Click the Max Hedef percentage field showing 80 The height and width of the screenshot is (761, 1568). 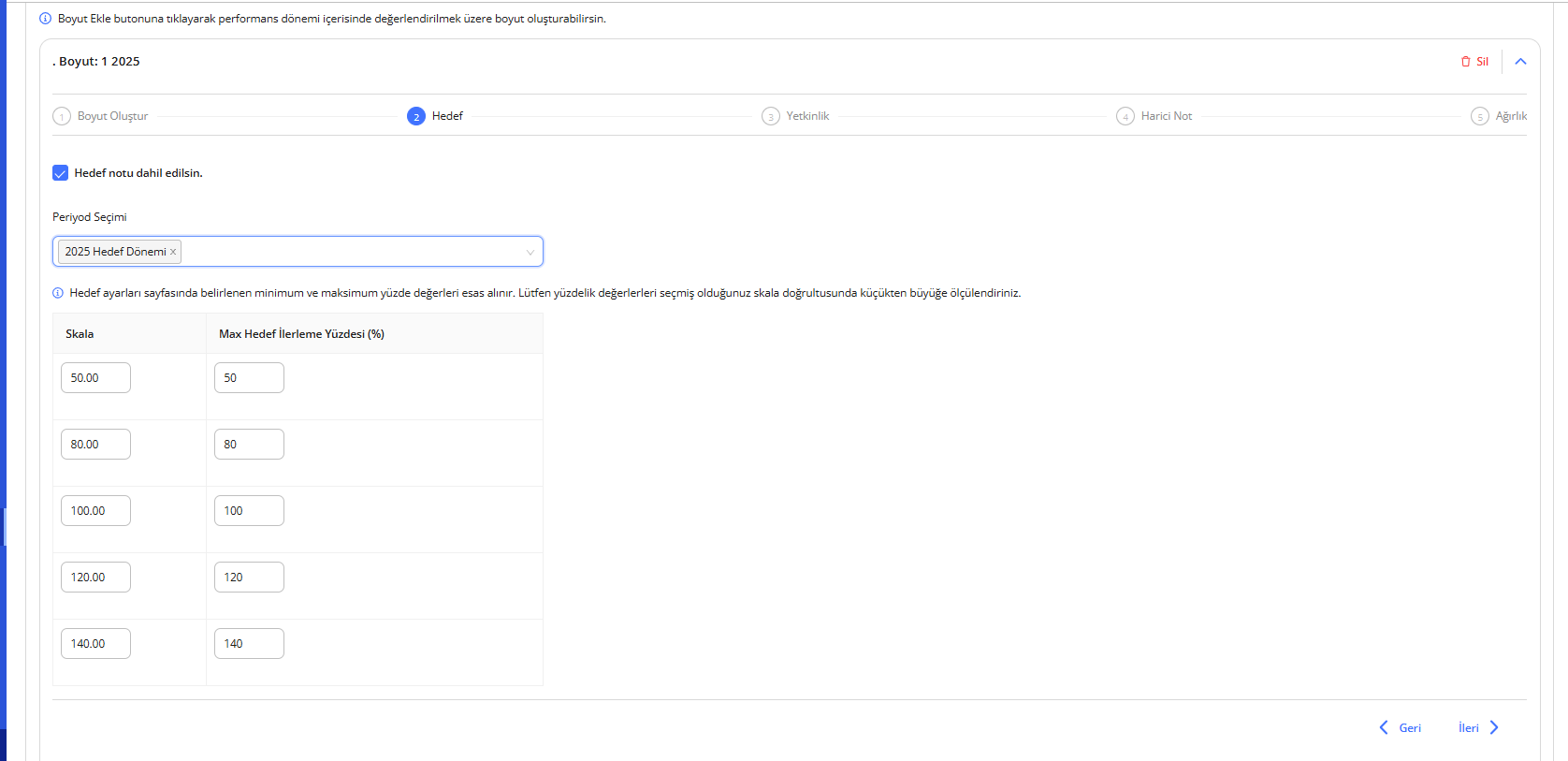249,445
